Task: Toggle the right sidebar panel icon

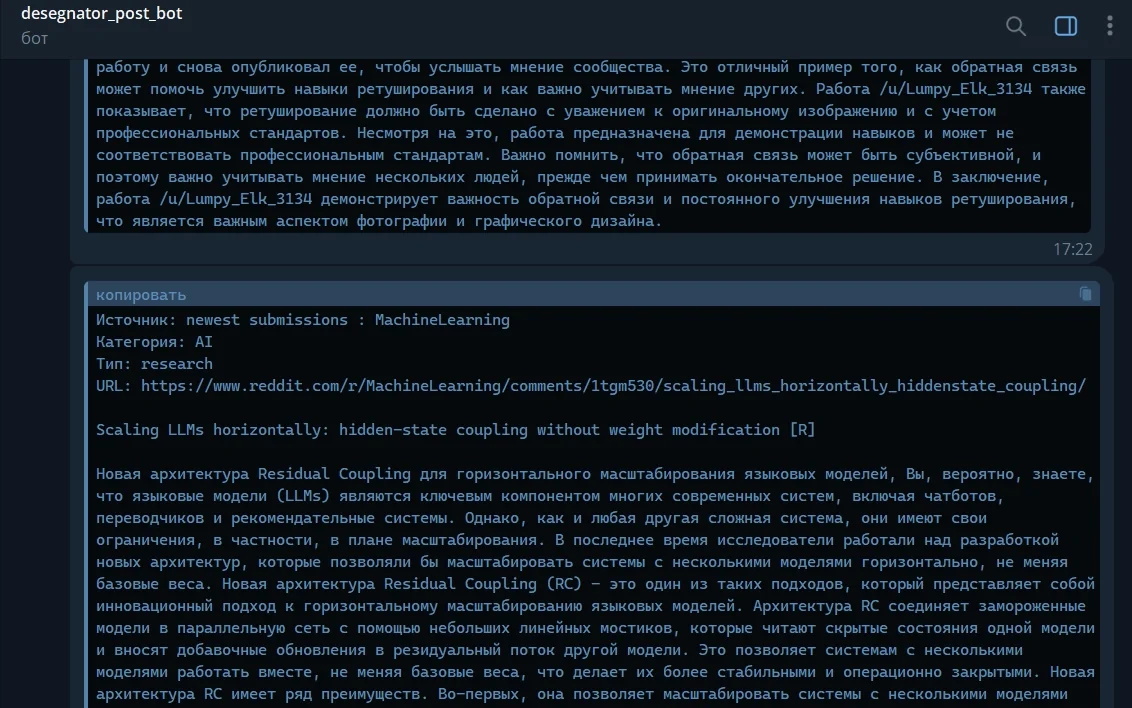Action: click(x=1066, y=26)
